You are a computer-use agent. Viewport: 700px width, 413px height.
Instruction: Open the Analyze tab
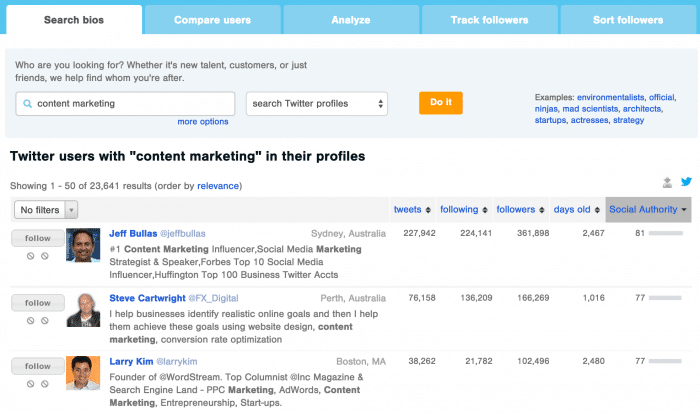point(351,20)
